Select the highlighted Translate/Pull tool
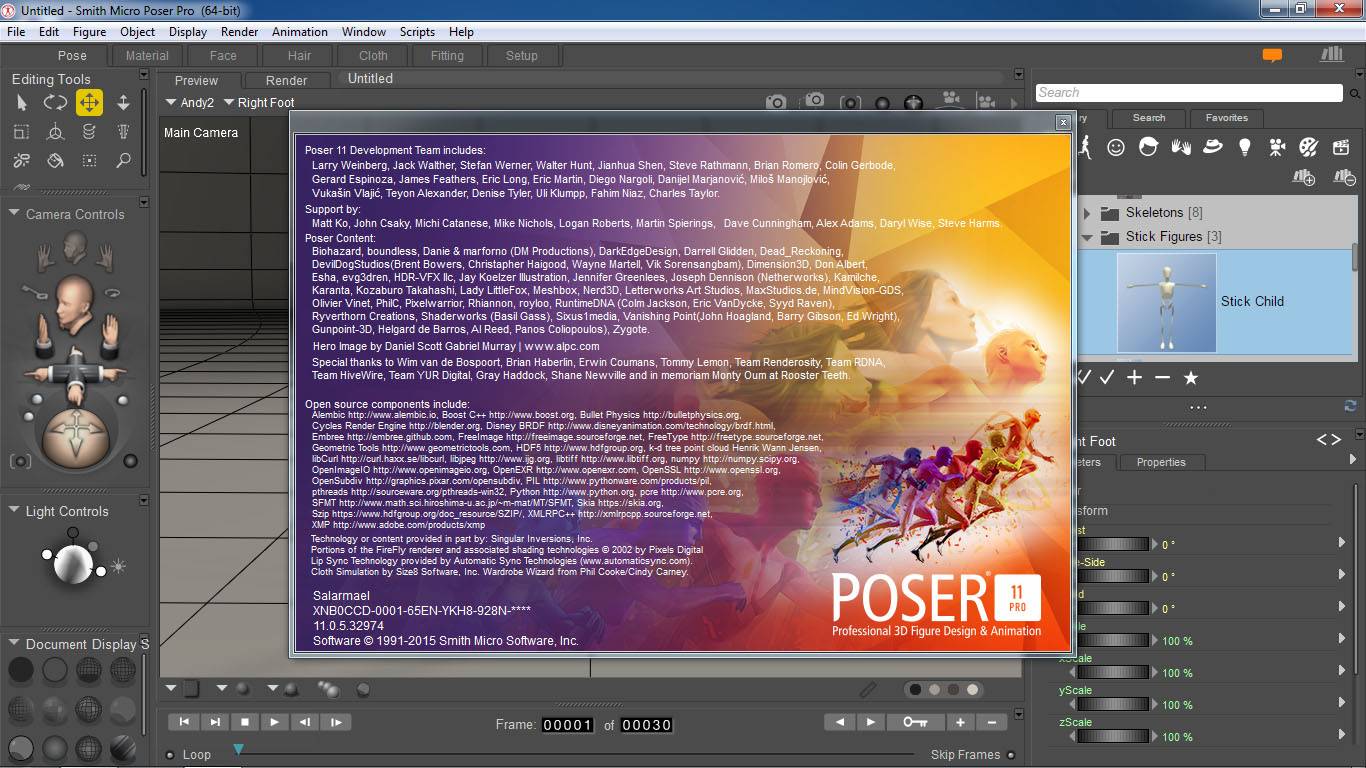Image resolution: width=1366 pixels, height=768 pixels. [89, 102]
